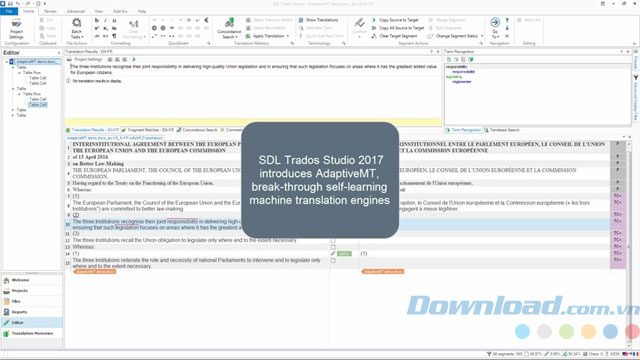Switch to the Advanced ribbon tab
The width and height of the screenshot is (640, 360).
pyautogui.click(x=76, y=11)
